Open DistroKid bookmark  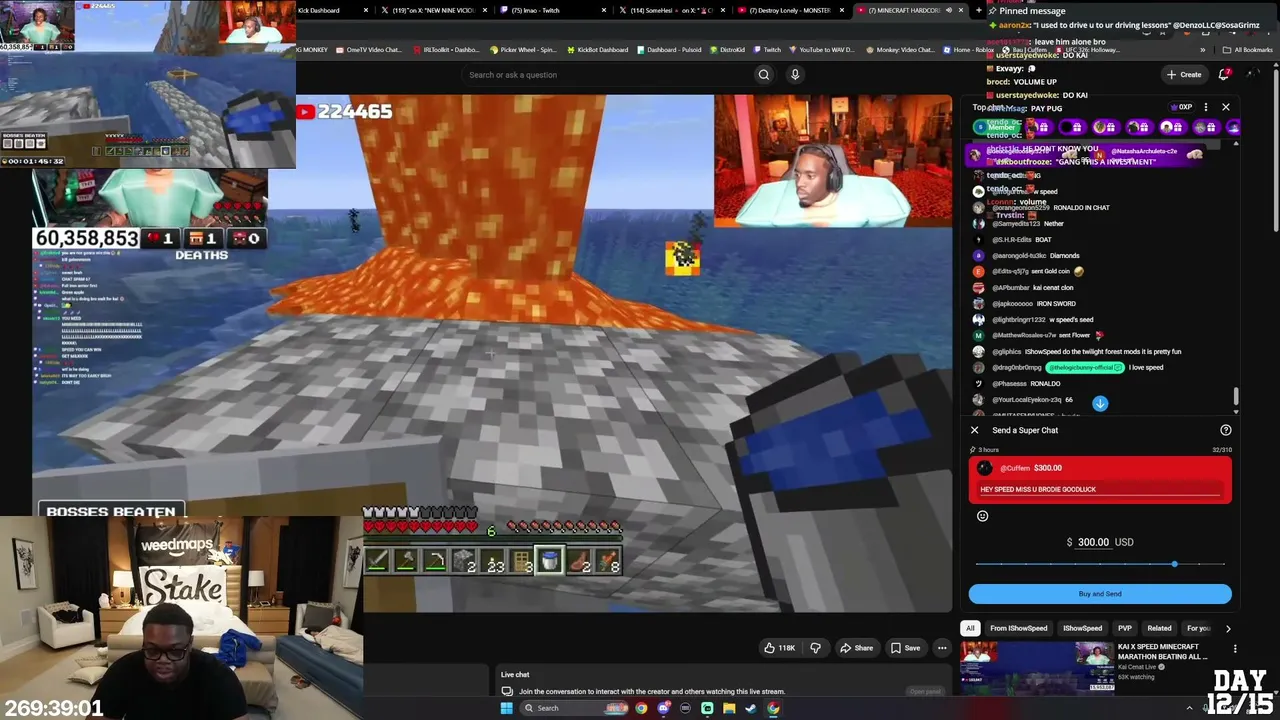coord(727,50)
